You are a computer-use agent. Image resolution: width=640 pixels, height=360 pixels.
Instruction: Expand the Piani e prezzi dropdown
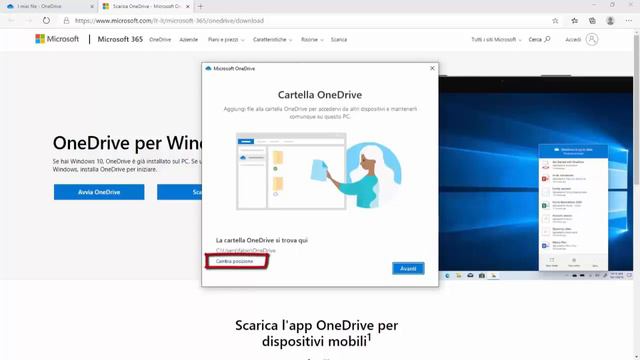[226, 40]
